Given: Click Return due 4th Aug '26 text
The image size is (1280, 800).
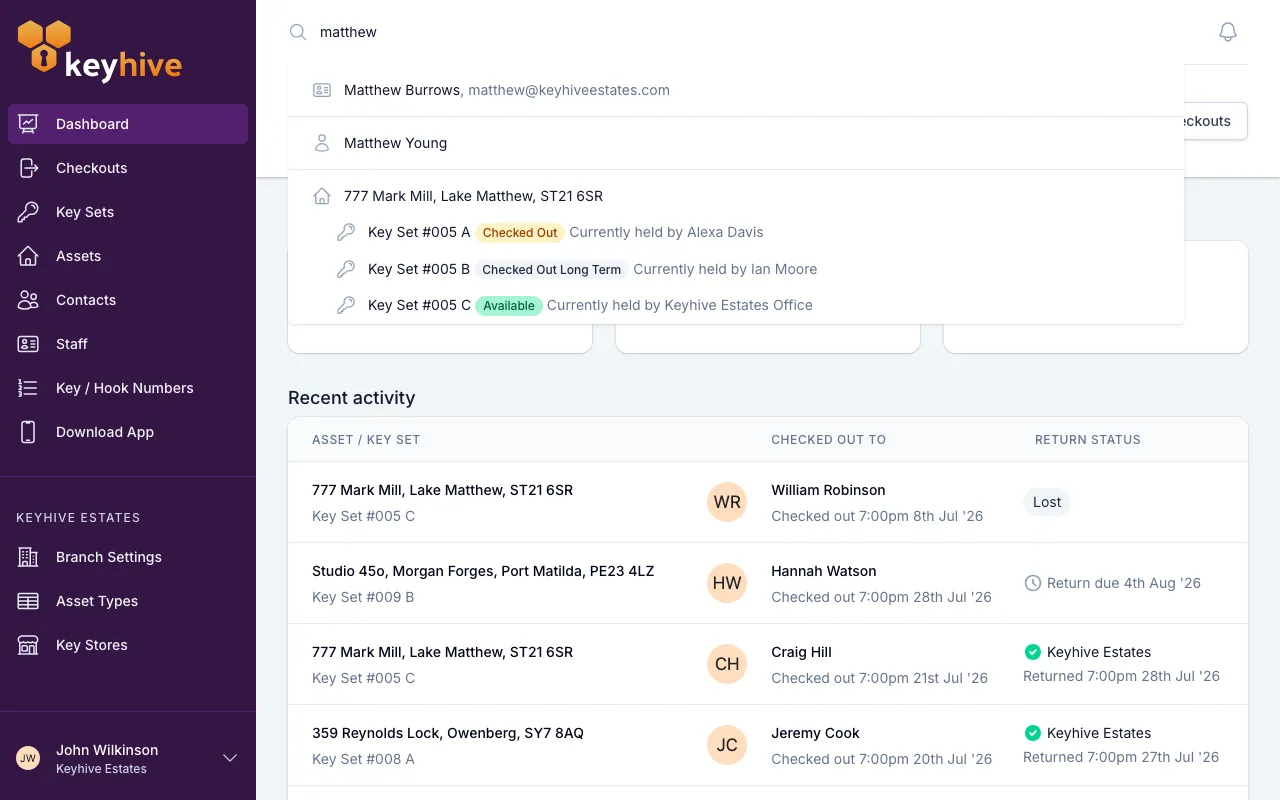Looking at the screenshot, I should tap(1124, 583).
